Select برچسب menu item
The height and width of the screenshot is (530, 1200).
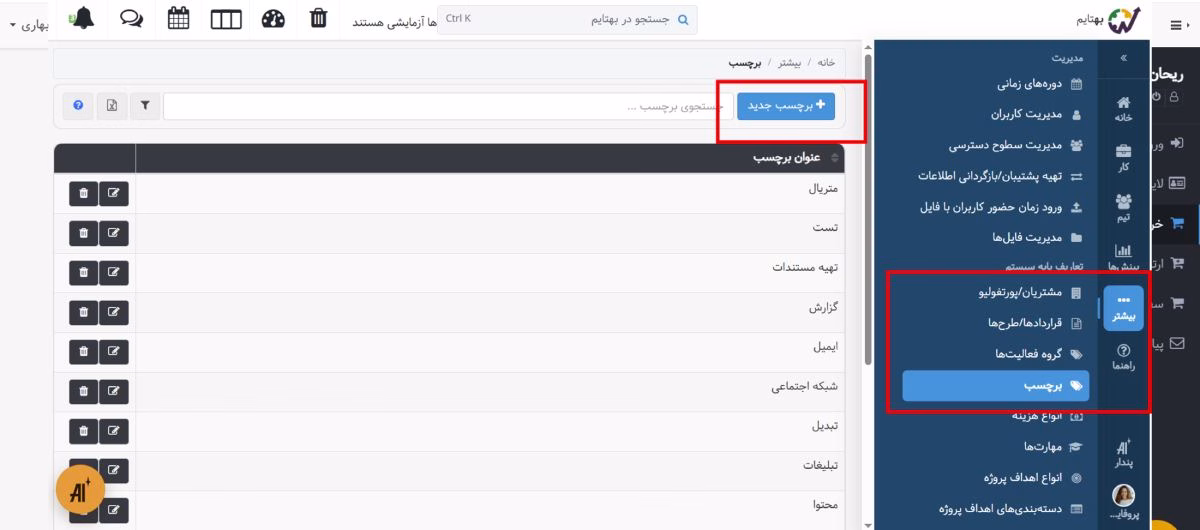996,385
